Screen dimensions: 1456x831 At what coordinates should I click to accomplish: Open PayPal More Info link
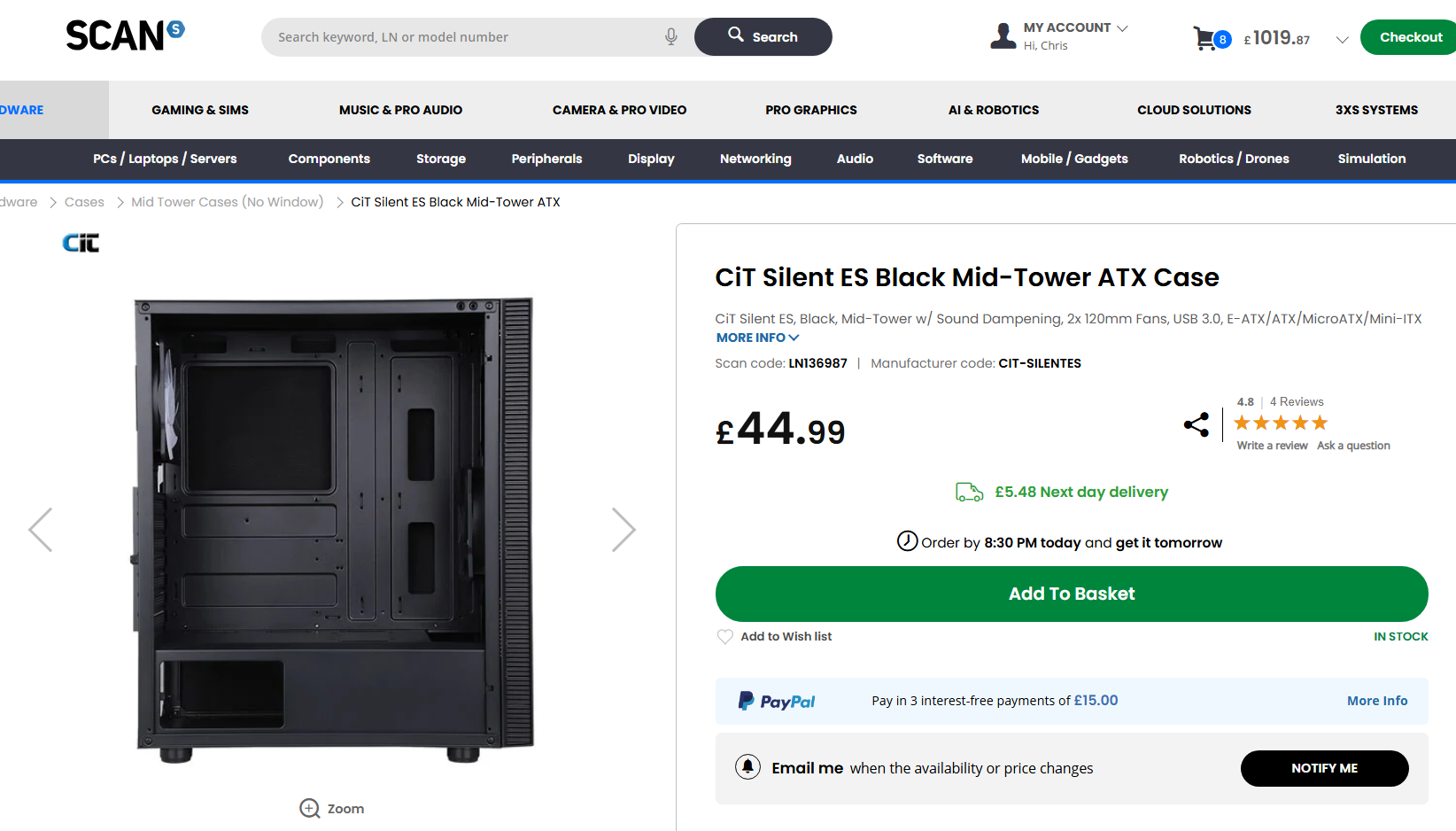[x=1376, y=701]
